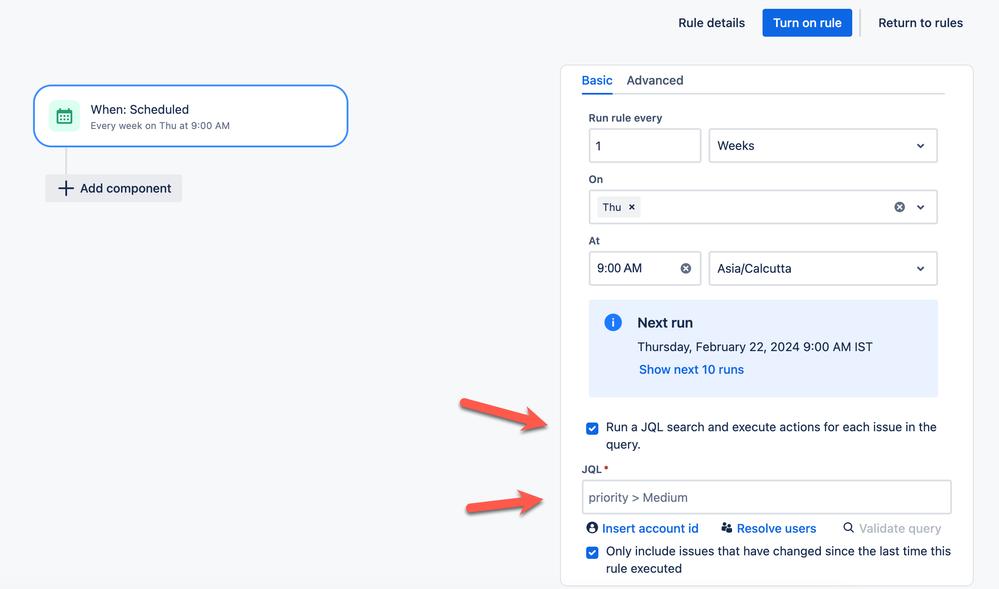Image resolution: width=999 pixels, height=589 pixels.
Task: Expand the On days dropdown chevron
Action: (921, 207)
